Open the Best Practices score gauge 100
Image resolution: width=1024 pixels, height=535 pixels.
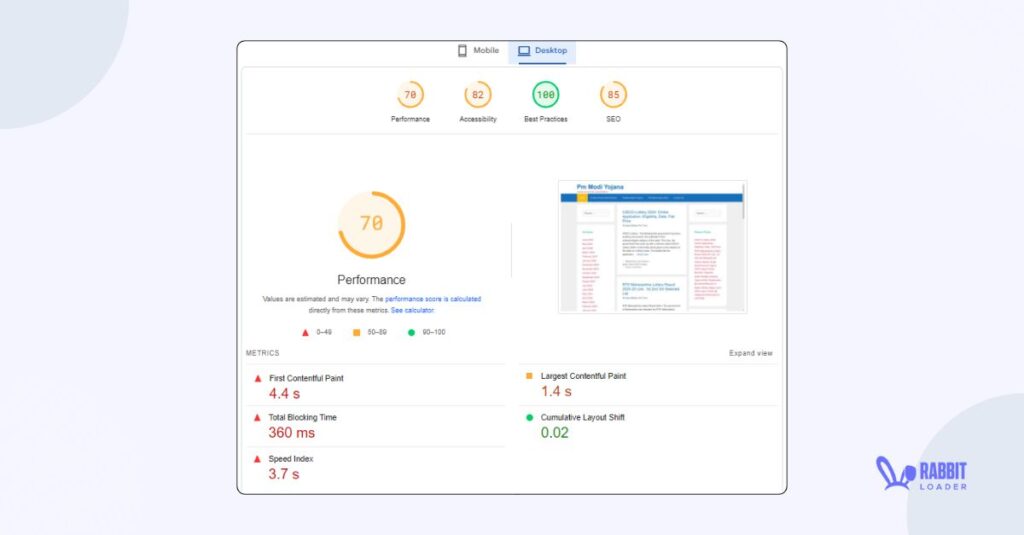pyautogui.click(x=545, y=95)
